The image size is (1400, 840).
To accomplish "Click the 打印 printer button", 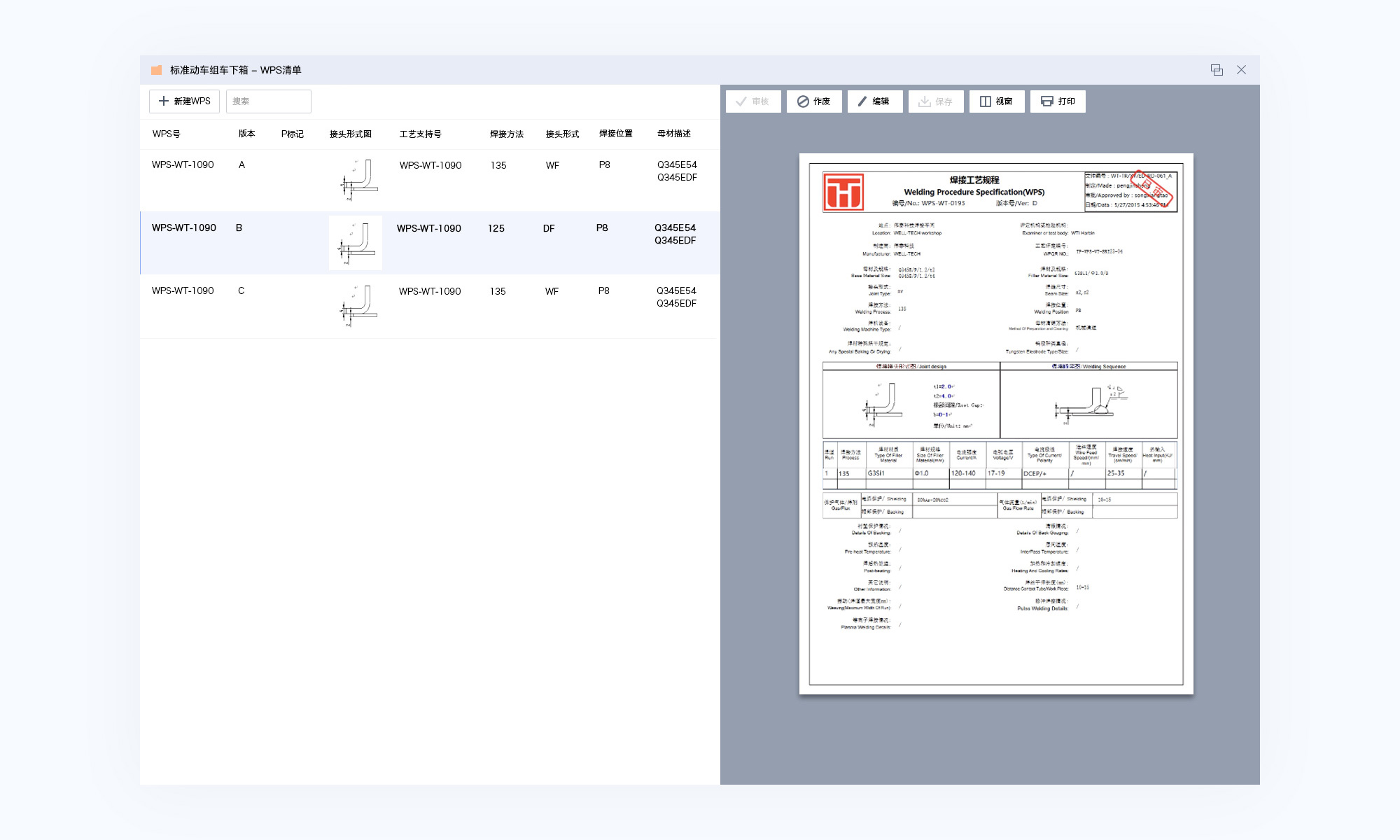I will point(1057,101).
